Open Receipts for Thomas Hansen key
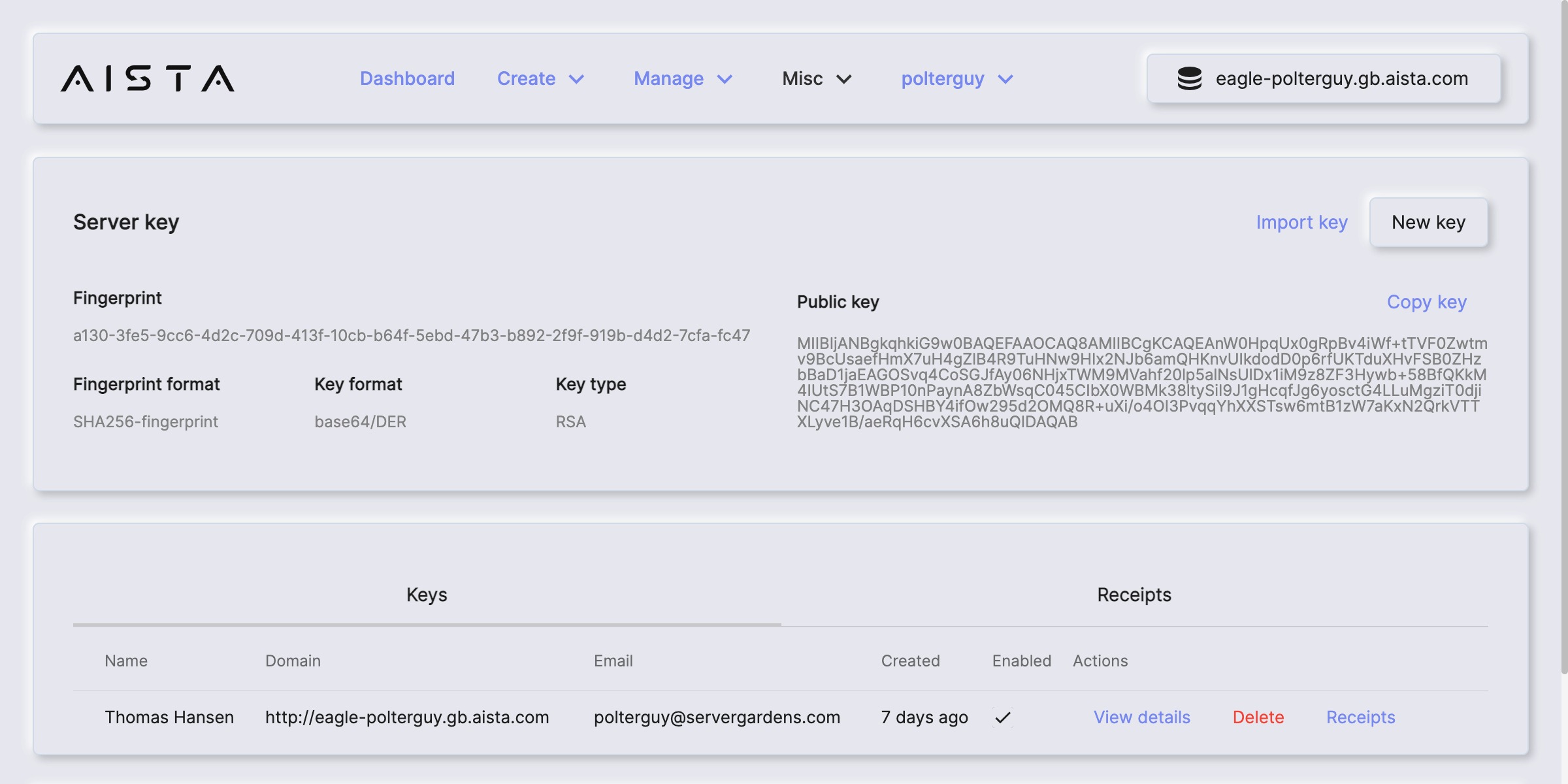 [1360, 717]
